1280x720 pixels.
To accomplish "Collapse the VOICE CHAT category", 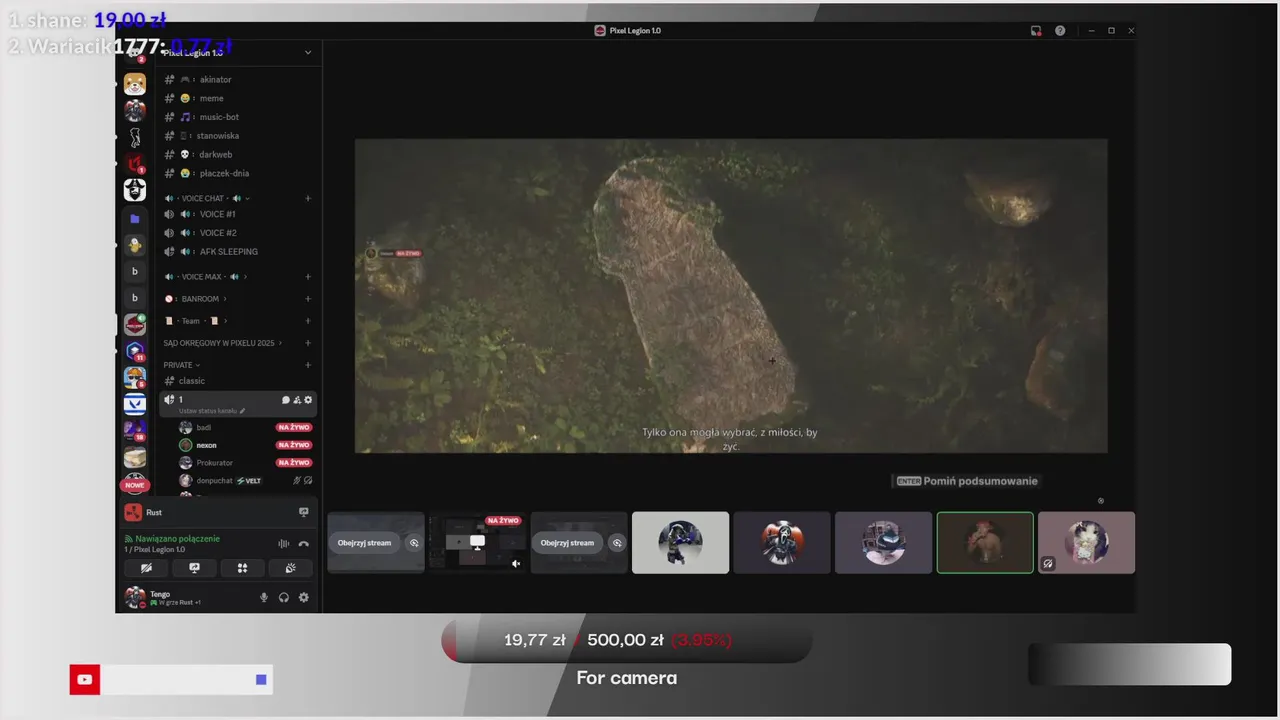I will pos(207,198).
